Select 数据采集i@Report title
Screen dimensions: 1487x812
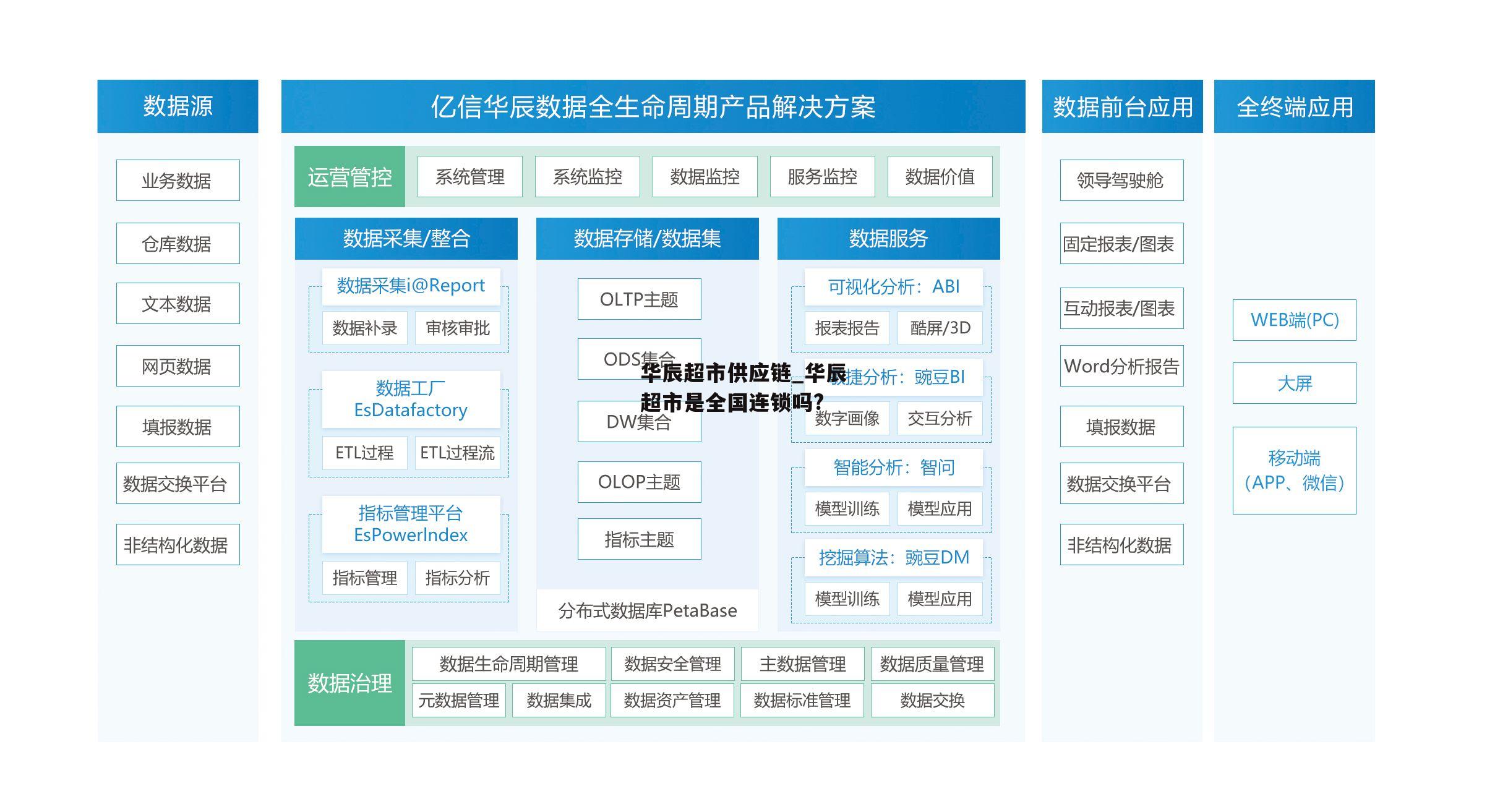pyautogui.click(x=411, y=286)
